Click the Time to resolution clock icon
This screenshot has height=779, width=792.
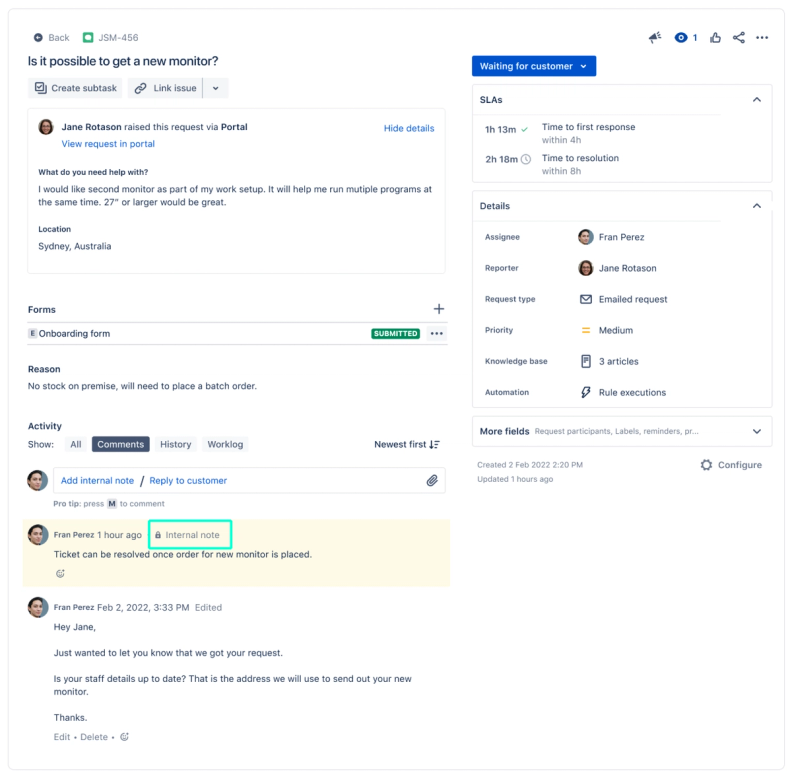point(526,160)
